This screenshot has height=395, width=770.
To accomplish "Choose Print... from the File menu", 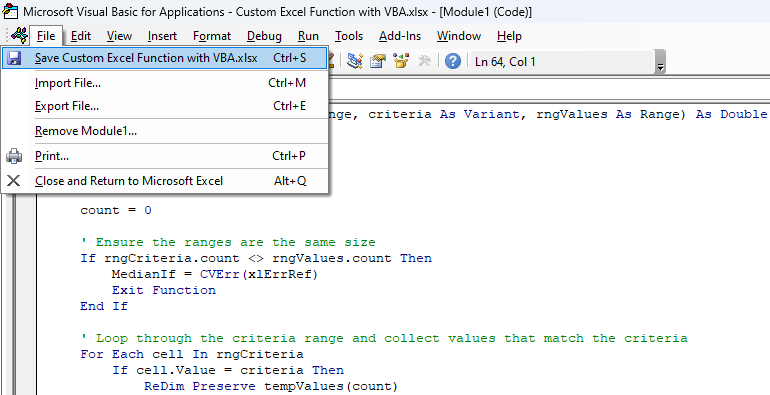I will click(x=165, y=156).
